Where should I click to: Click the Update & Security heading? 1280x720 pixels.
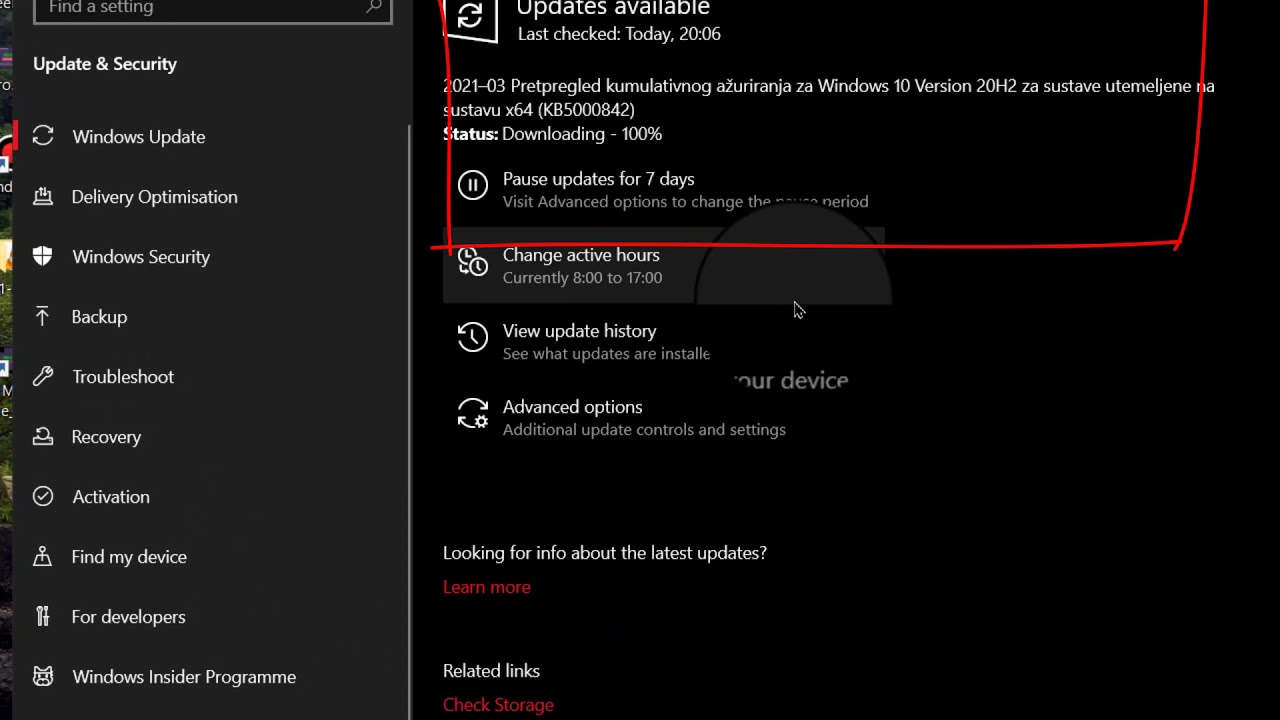(x=105, y=64)
